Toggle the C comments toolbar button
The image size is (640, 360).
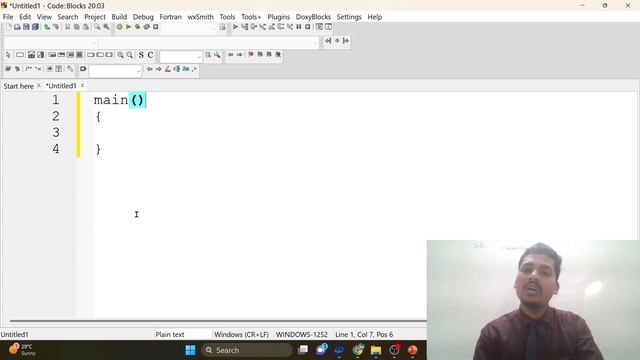click(x=150, y=55)
